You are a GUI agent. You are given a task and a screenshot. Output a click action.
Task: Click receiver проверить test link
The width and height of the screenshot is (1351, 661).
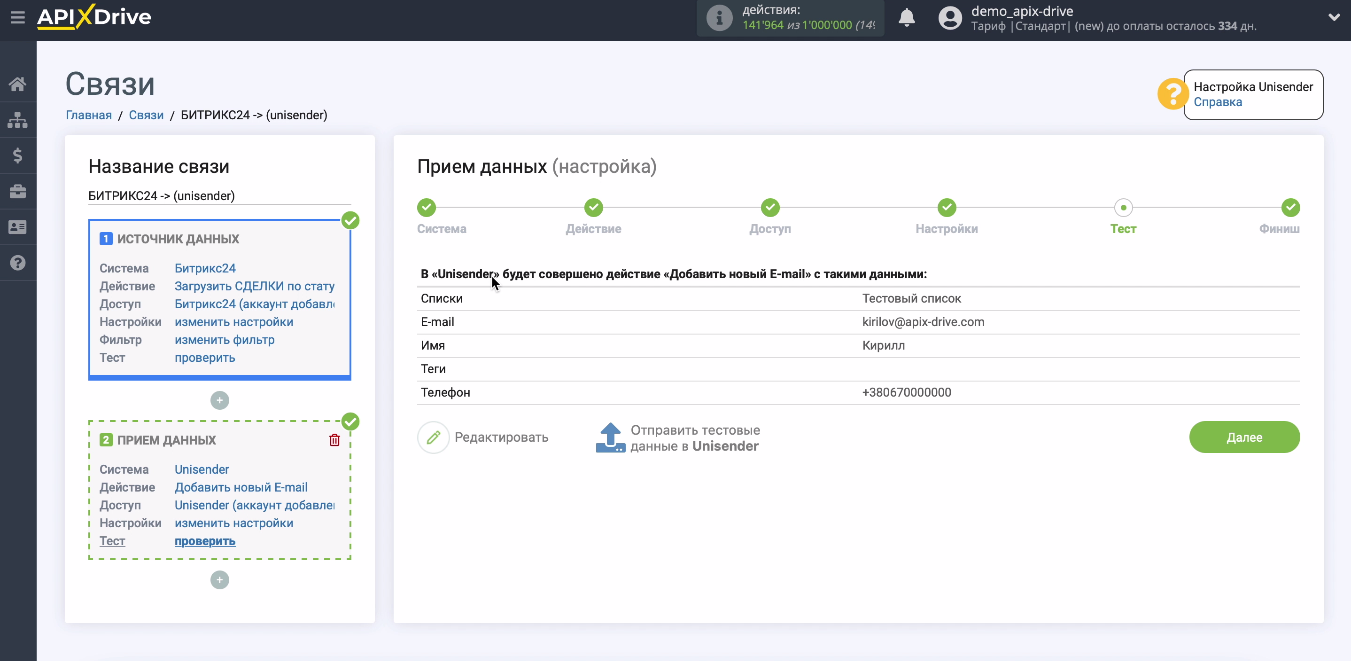(205, 541)
